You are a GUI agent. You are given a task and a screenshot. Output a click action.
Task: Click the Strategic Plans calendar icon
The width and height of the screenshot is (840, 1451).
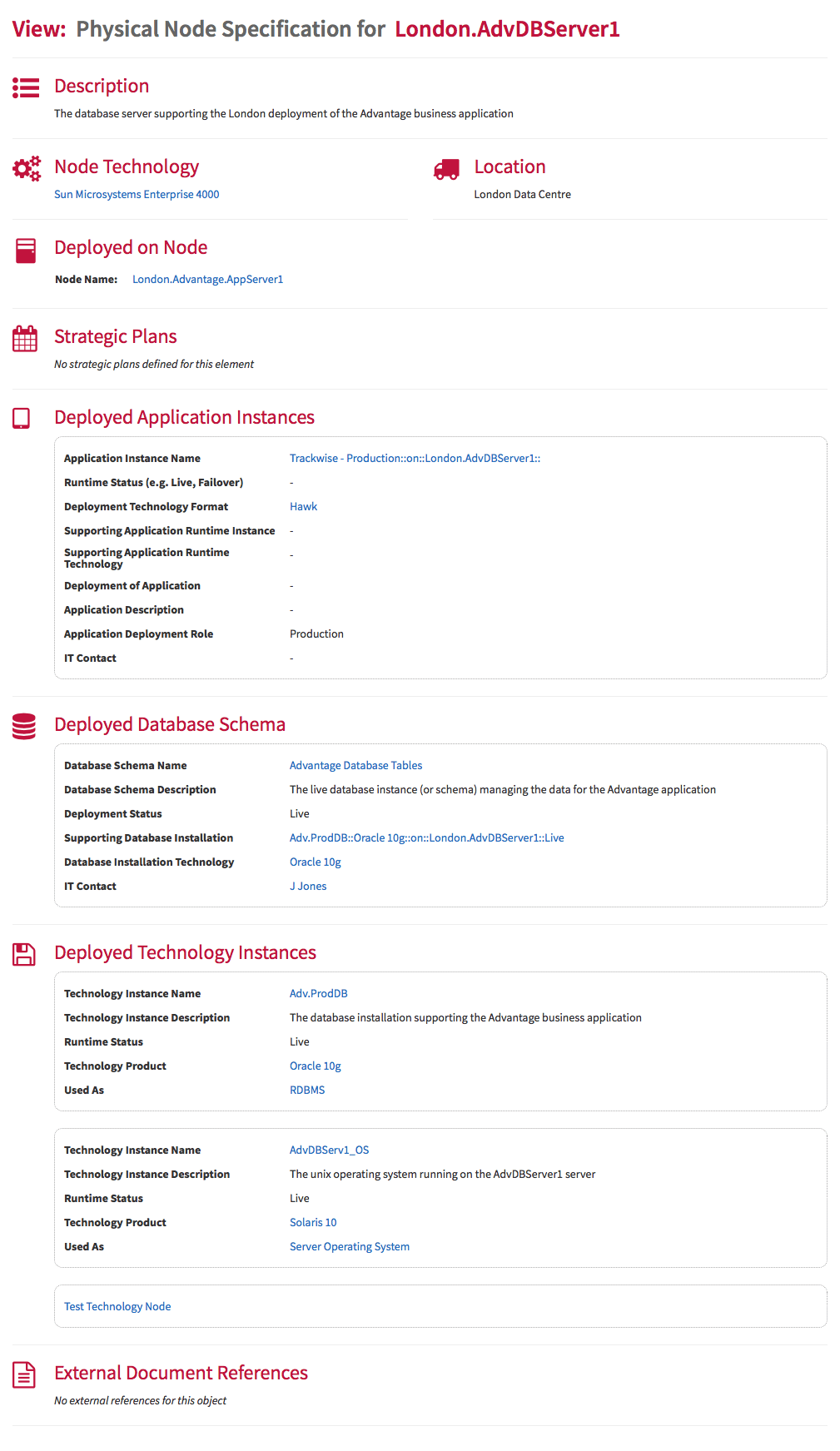[x=25, y=338]
